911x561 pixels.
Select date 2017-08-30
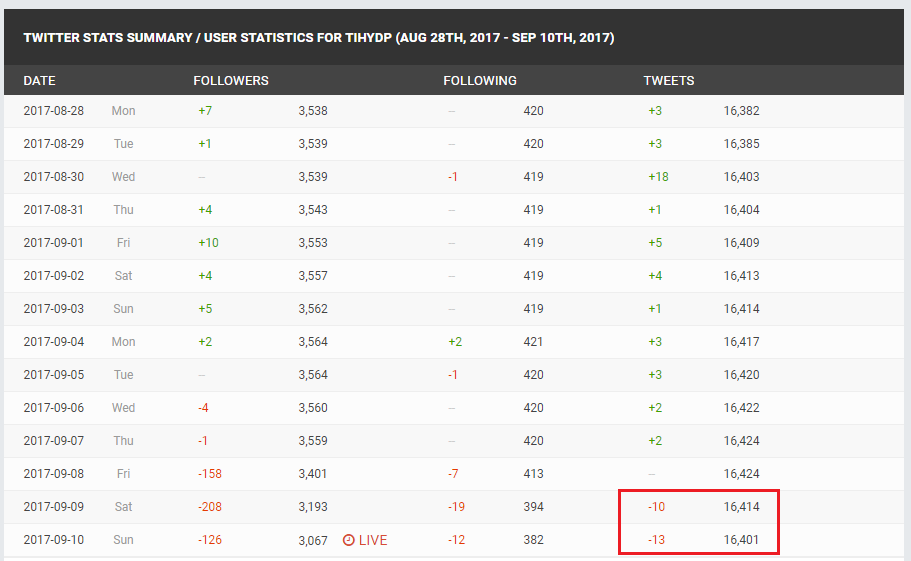[x=53, y=177]
